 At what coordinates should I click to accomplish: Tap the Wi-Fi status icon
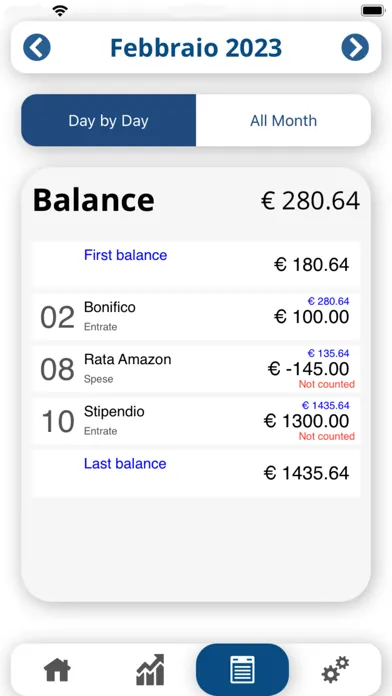point(60,11)
